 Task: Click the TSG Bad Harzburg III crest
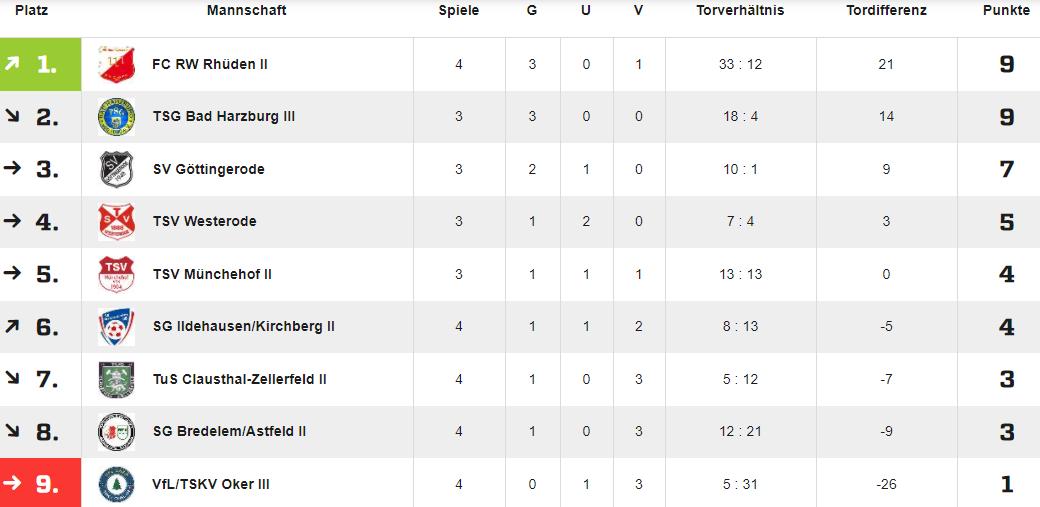(x=117, y=117)
